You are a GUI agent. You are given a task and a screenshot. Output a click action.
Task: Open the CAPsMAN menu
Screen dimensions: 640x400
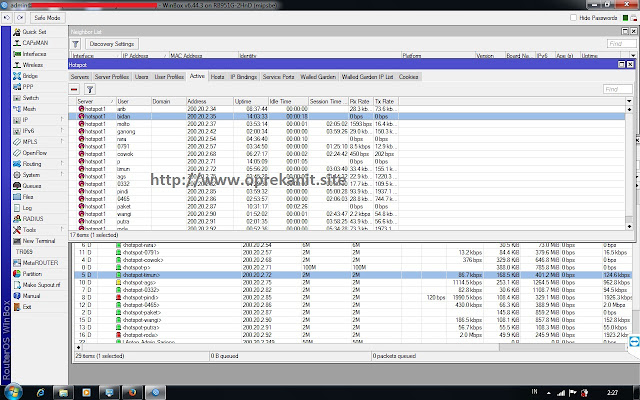pos(35,43)
